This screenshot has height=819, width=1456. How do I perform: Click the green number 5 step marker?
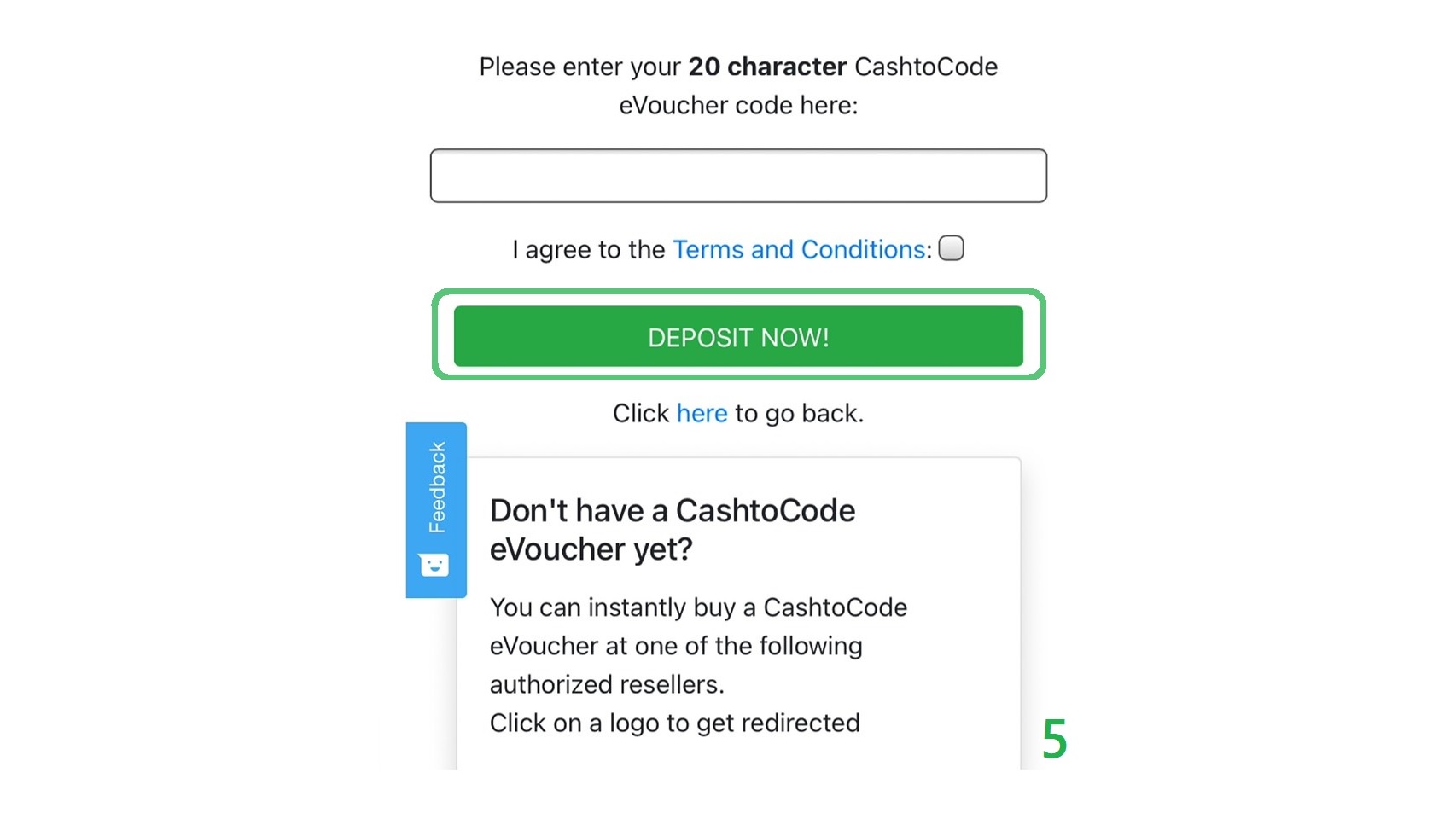coord(1054,739)
